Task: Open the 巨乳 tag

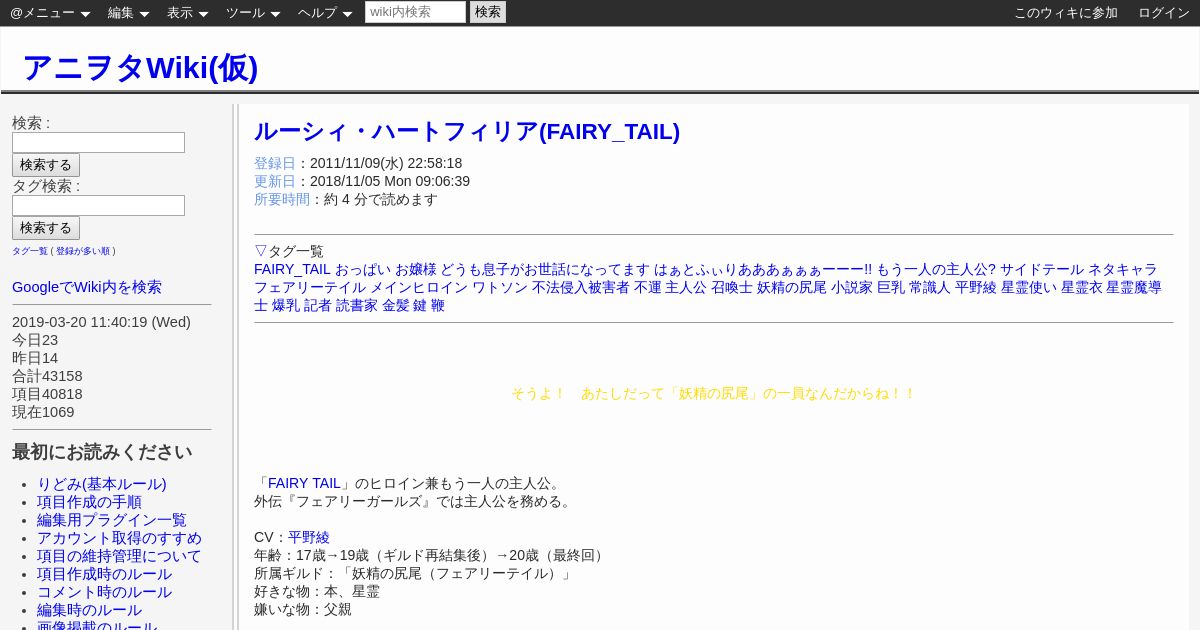Action: click(x=891, y=287)
